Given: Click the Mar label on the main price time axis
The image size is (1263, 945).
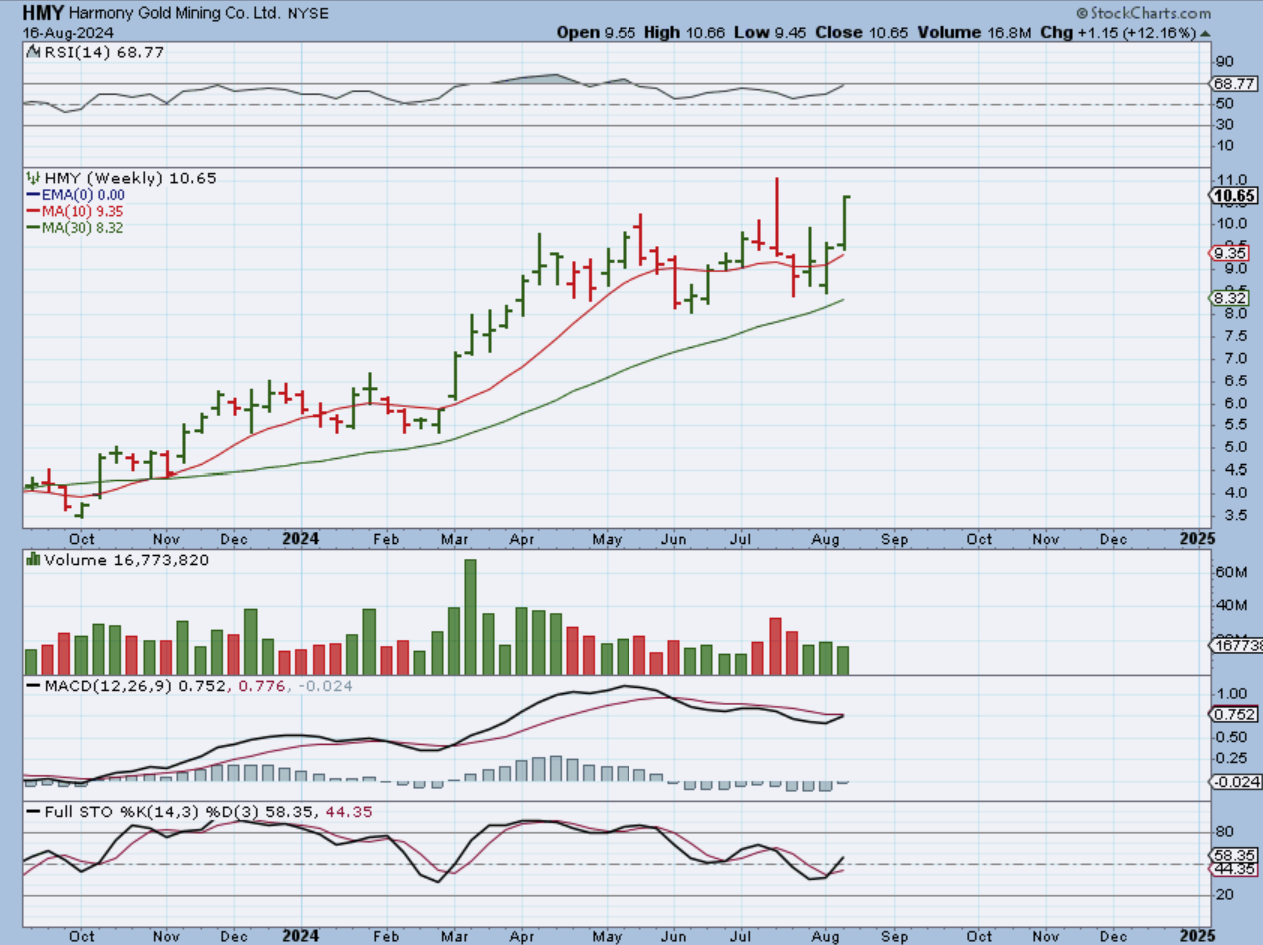Looking at the screenshot, I should [x=456, y=539].
